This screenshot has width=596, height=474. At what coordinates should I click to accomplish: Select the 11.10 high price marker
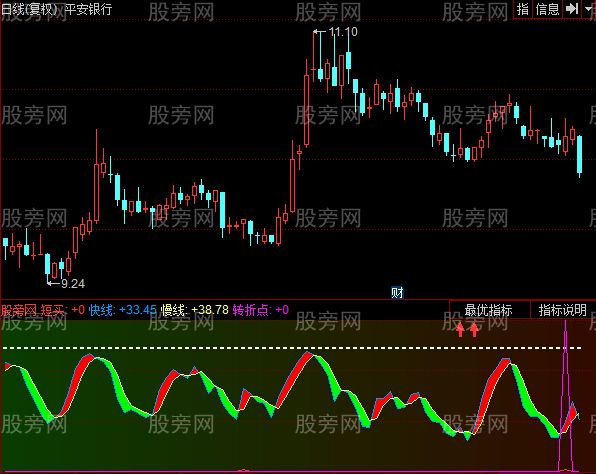click(343, 32)
